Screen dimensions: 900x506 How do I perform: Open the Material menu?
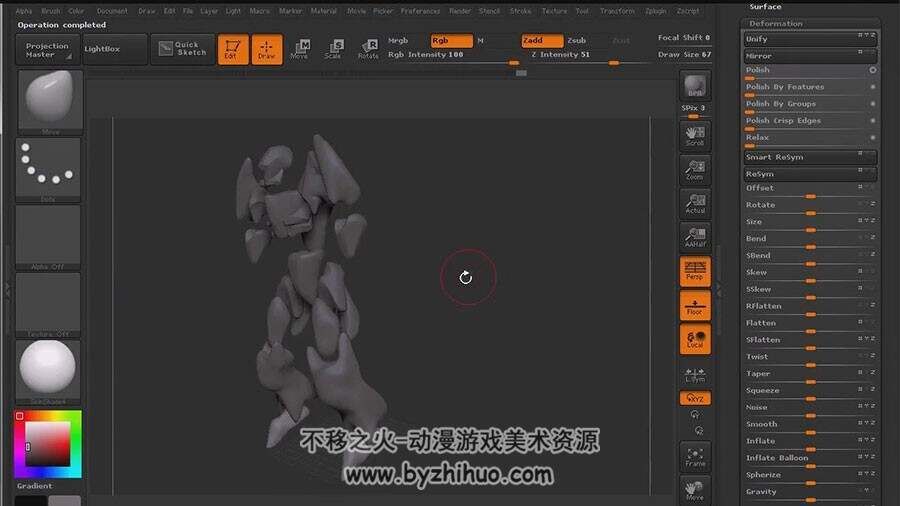click(x=324, y=11)
